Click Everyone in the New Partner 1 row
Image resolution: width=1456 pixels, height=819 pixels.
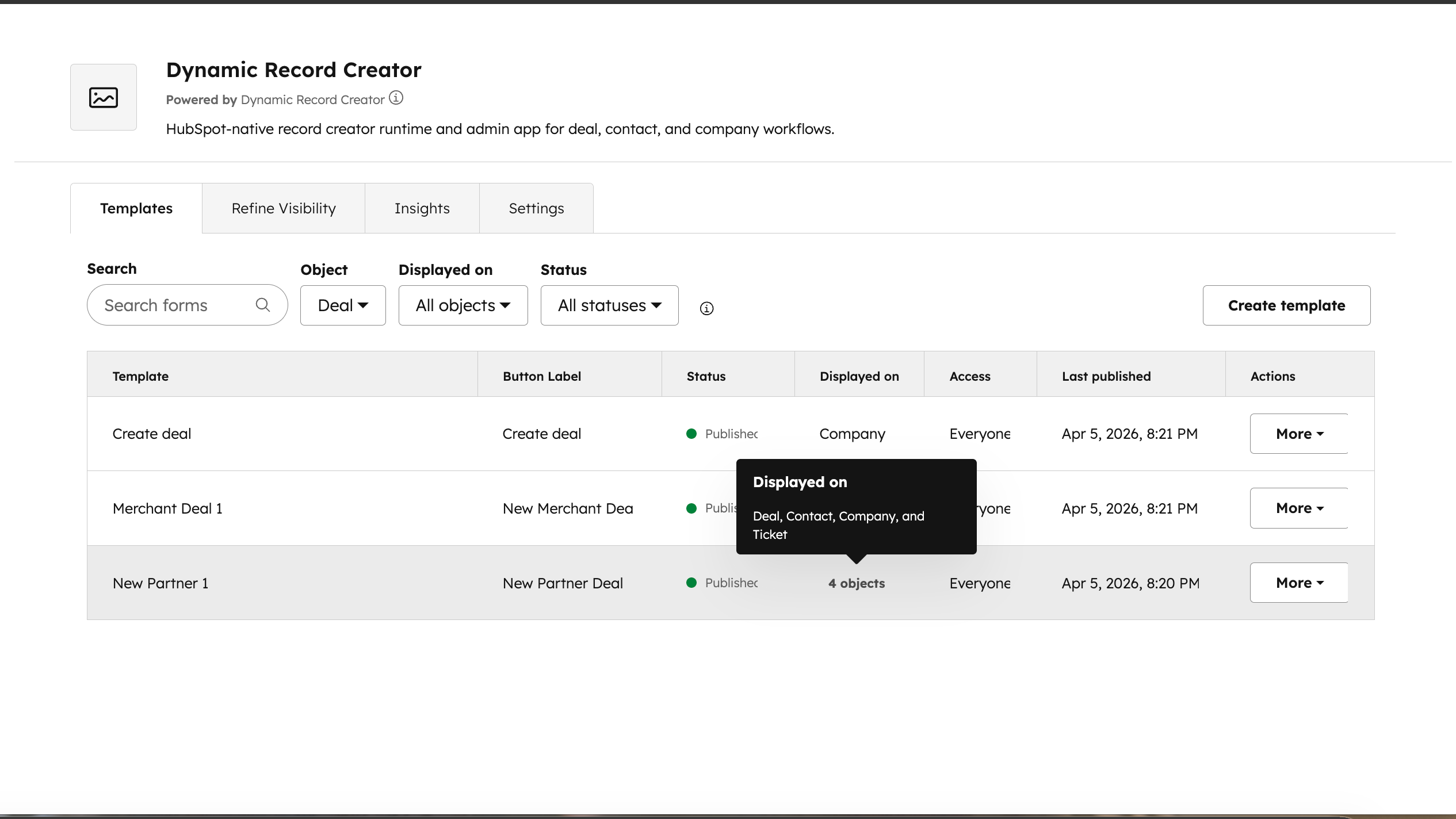[980, 583]
